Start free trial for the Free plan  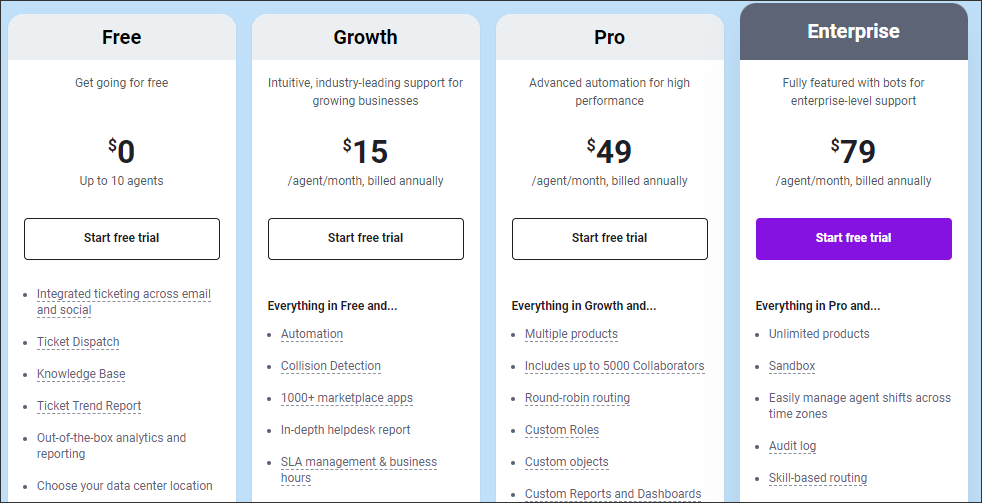(121, 239)
